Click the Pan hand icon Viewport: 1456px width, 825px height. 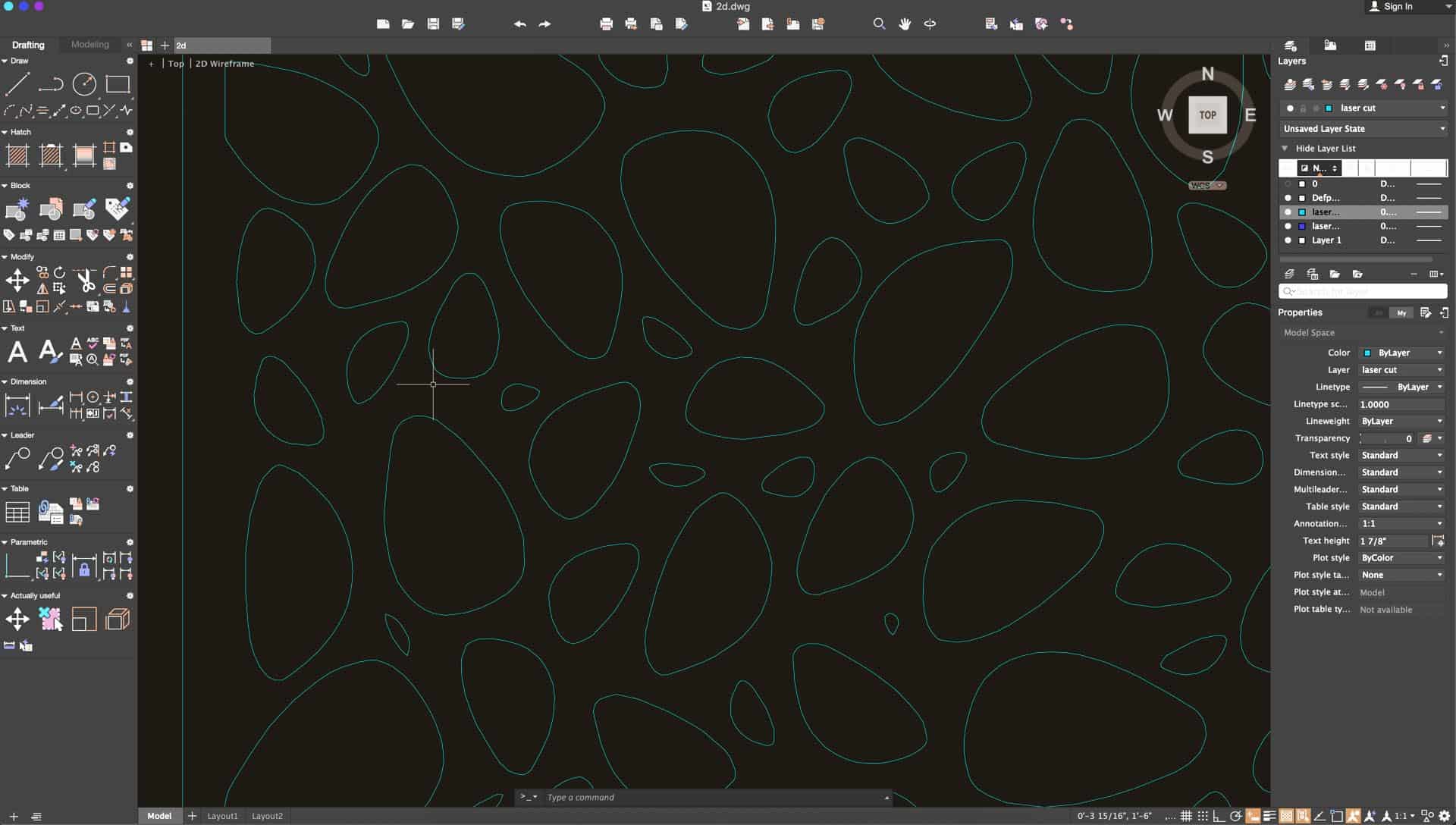click(905, 24)
